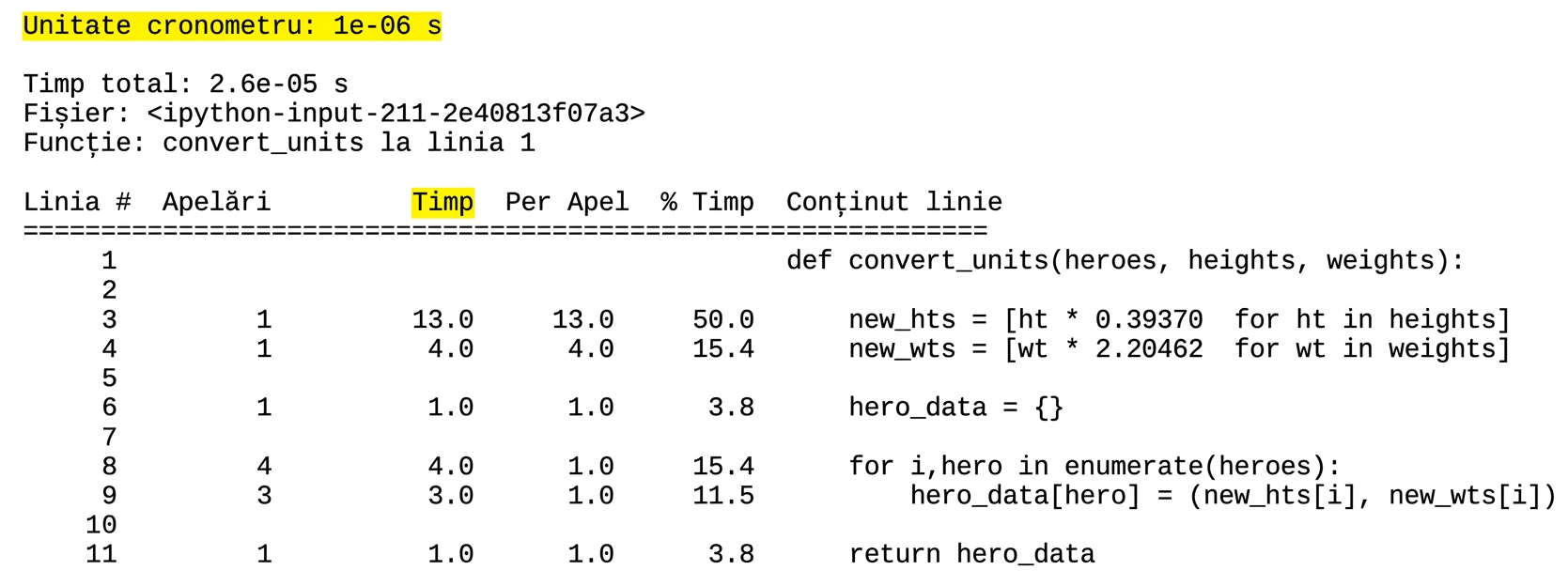This screenshot has height=586, width=1568.
Task: Click the highlighted 'Timp' column header
Action: [x=442, y=203]
